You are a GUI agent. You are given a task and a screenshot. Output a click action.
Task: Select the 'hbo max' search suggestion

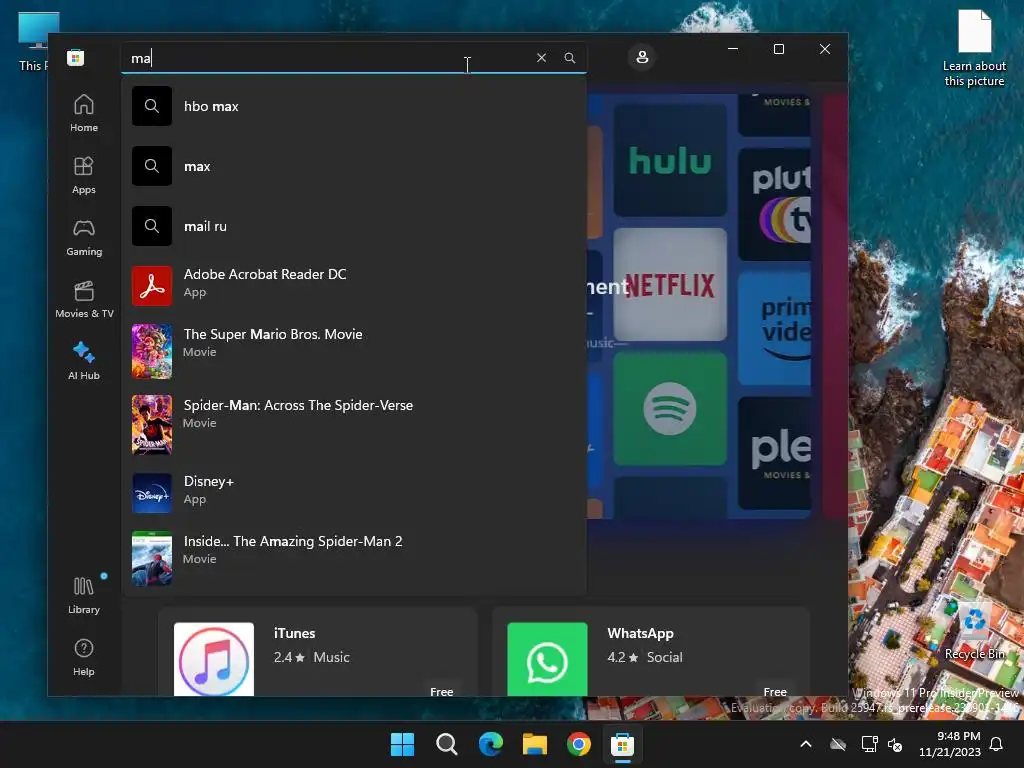coord(354,106)
